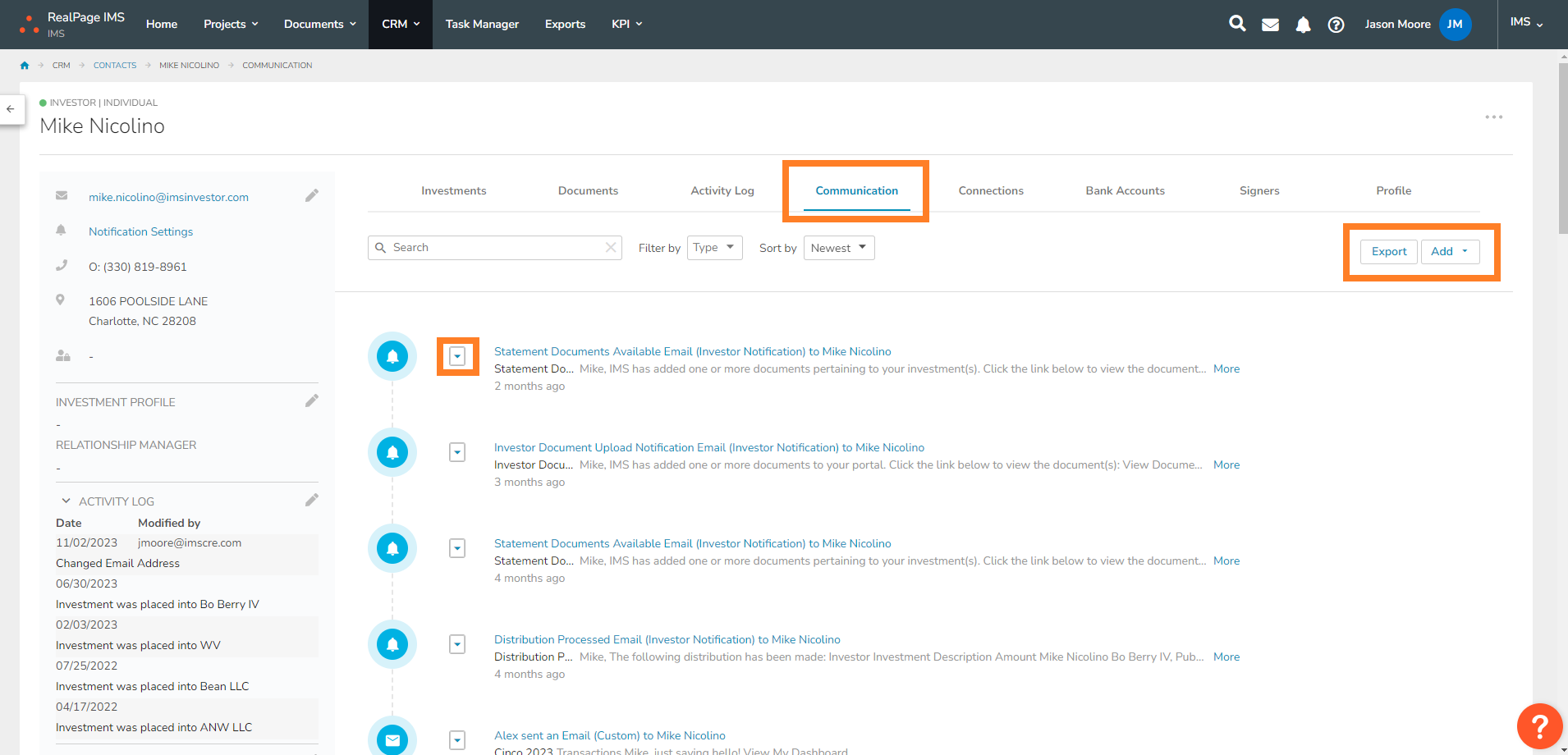Click the JM user avatar

point(1455,24)
